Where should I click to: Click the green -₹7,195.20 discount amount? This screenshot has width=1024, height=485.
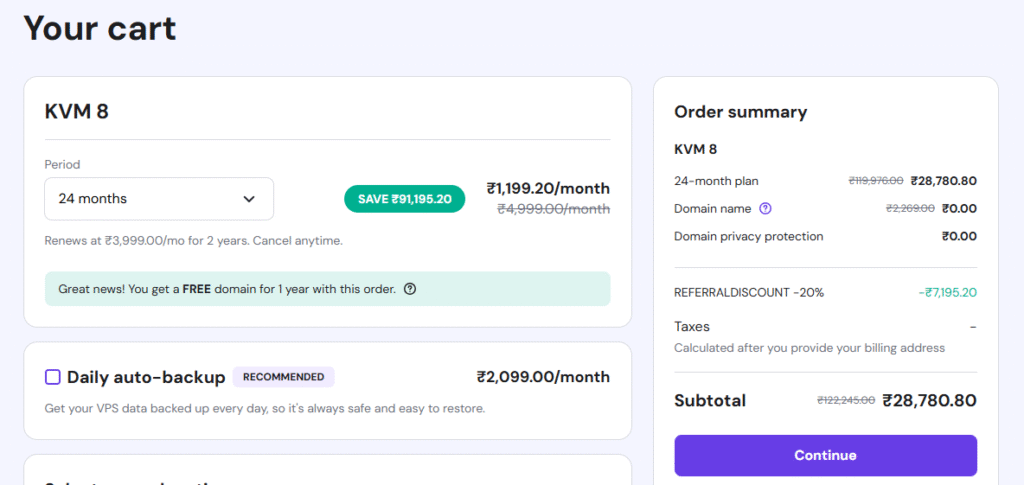[947, 293]
